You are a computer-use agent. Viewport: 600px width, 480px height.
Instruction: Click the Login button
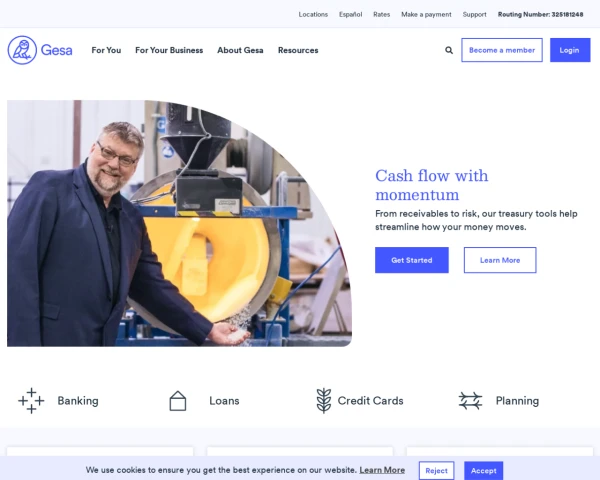(570, 50)
